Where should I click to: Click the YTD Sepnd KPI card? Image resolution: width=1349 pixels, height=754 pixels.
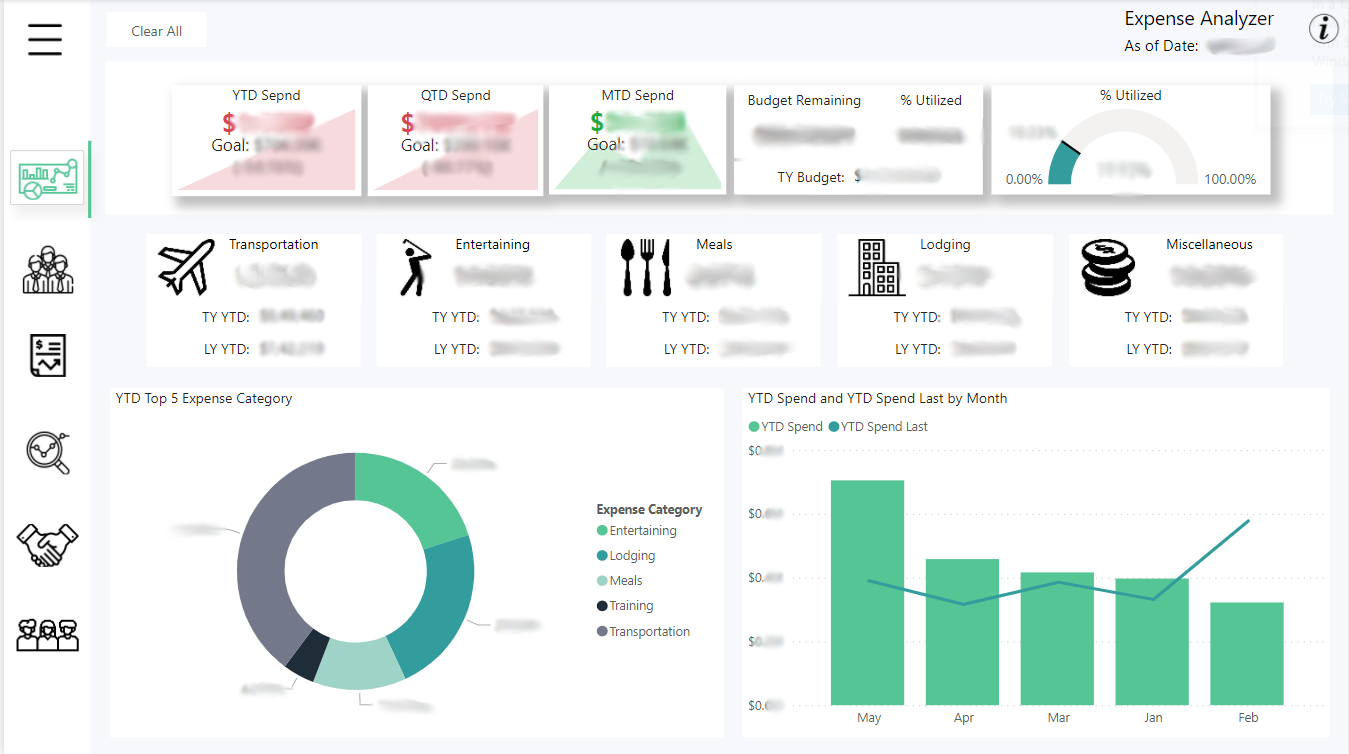(266, 139)
